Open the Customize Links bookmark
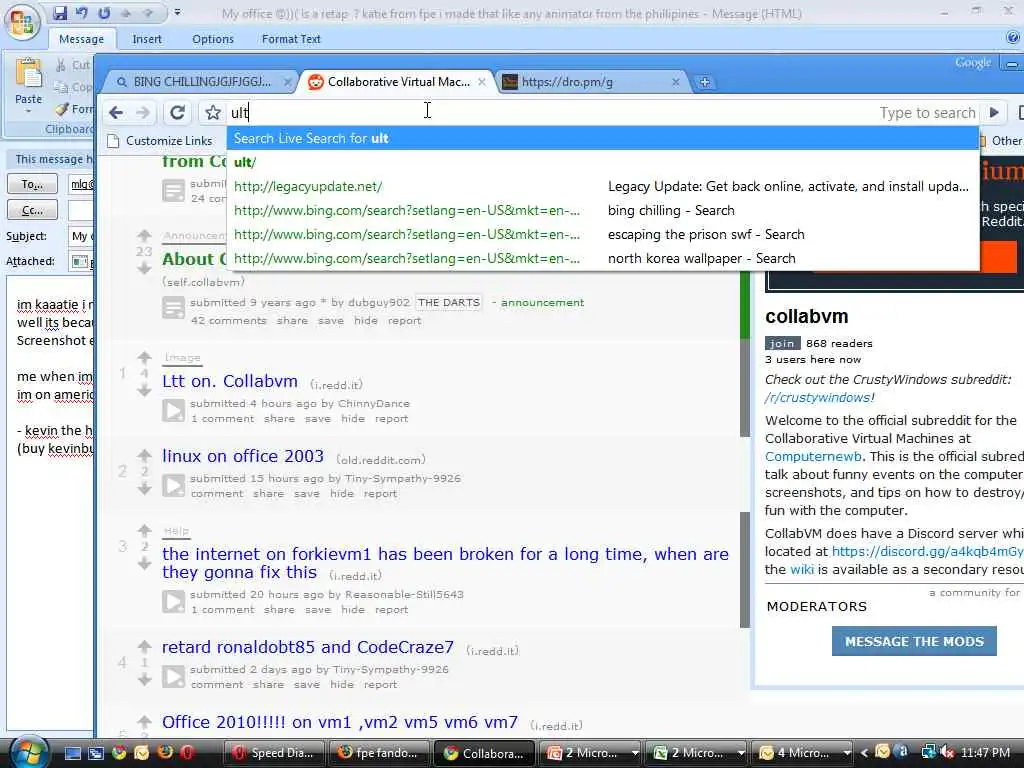The width and height of the screenshot is (1024, 768). tap(161, 140)
